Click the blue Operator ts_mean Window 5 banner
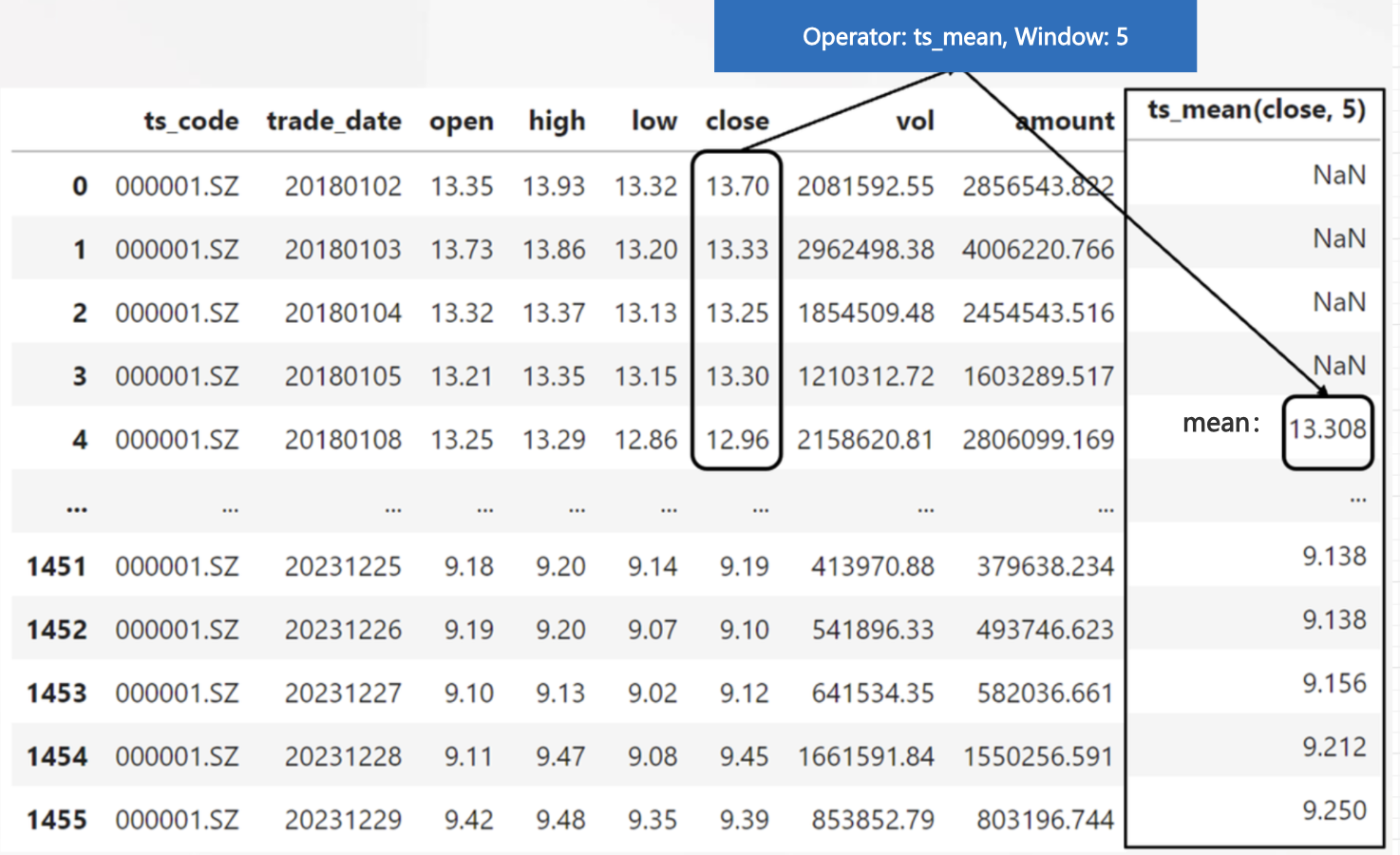The image size is (1400, 855). click(x=955, y=37)
